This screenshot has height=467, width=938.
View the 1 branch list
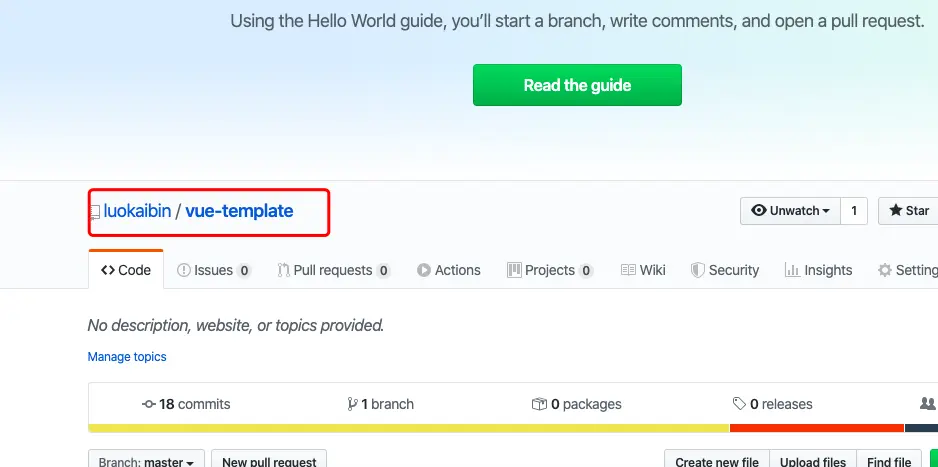point(380,404)
